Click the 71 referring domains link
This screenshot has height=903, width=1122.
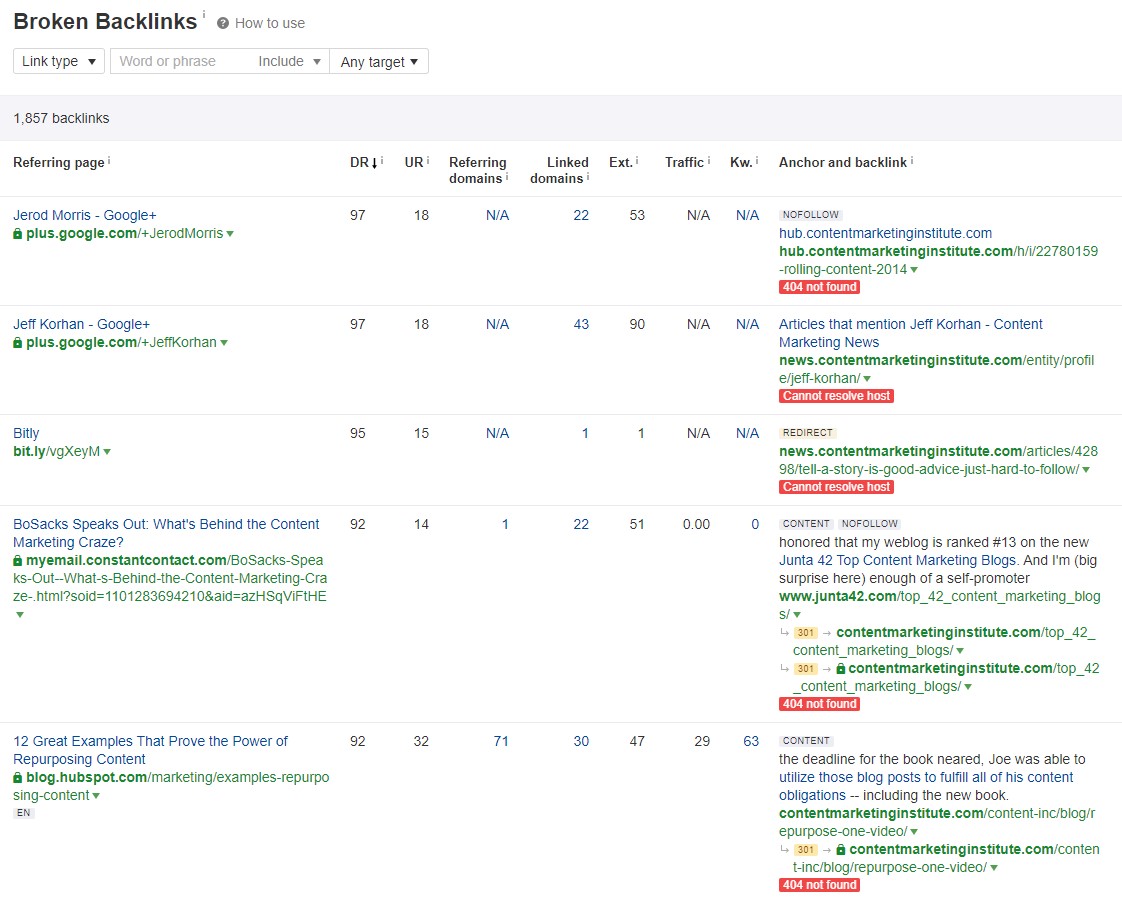(501, 741)
